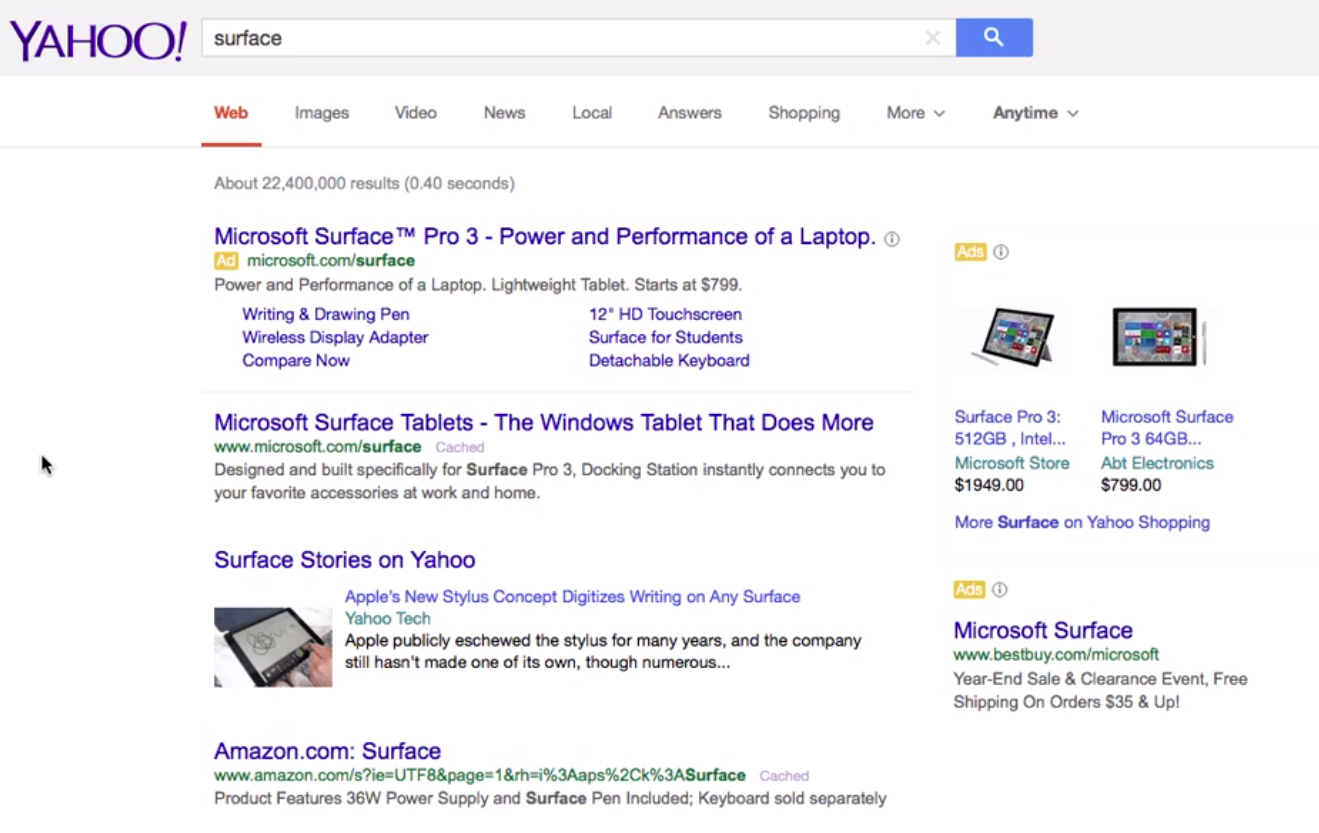Open the Anytime time filter dropdown
This screenshot has width=1319, height=833.
[x=1035, y=113]
